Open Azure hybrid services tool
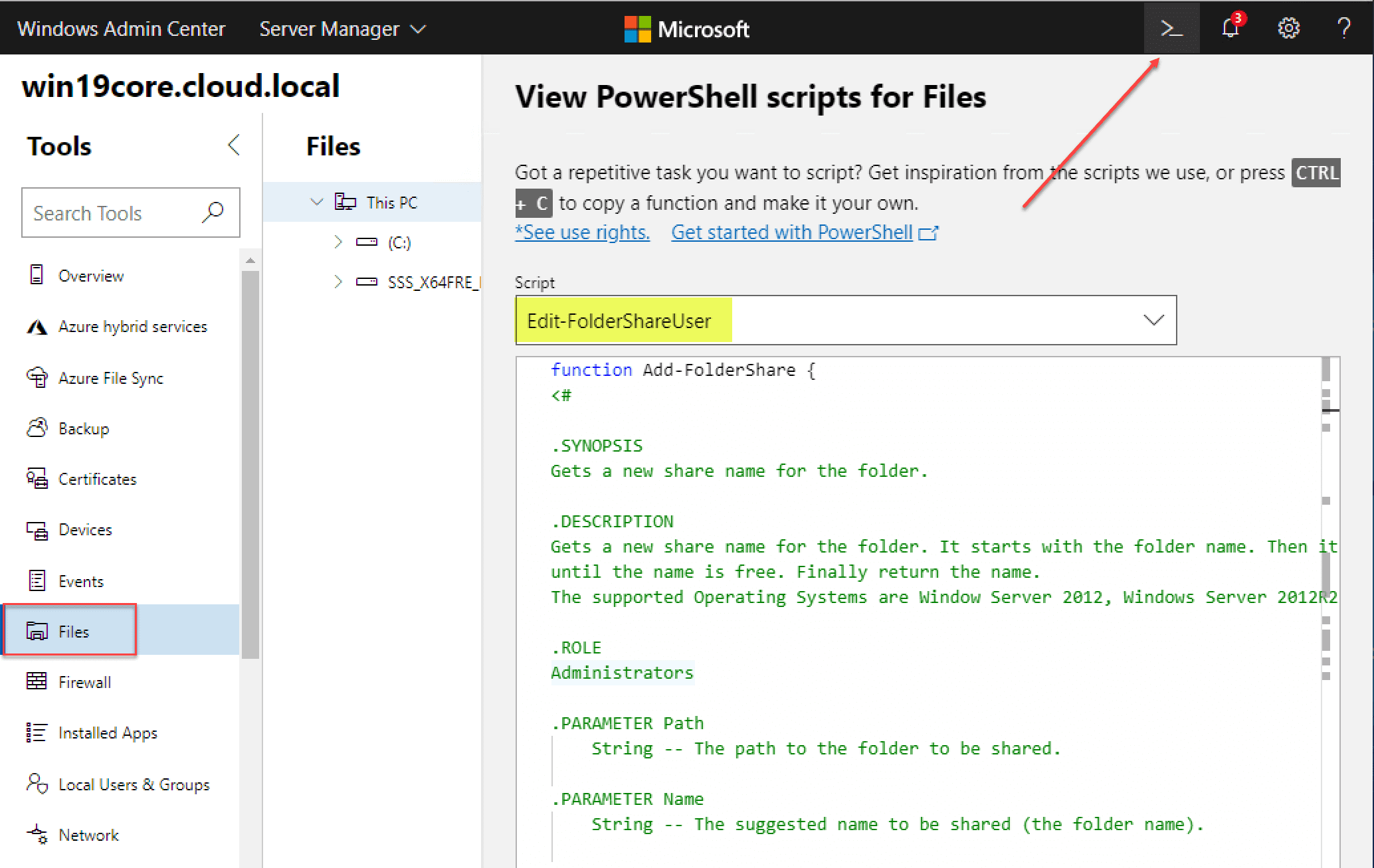 (132, 327)
